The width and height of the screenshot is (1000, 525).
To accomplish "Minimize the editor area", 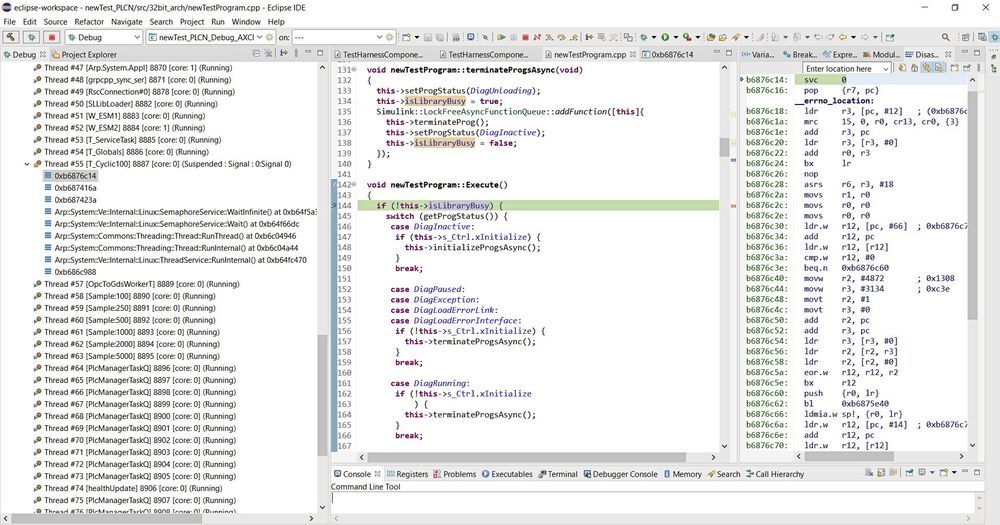I will tap(717, 54).
